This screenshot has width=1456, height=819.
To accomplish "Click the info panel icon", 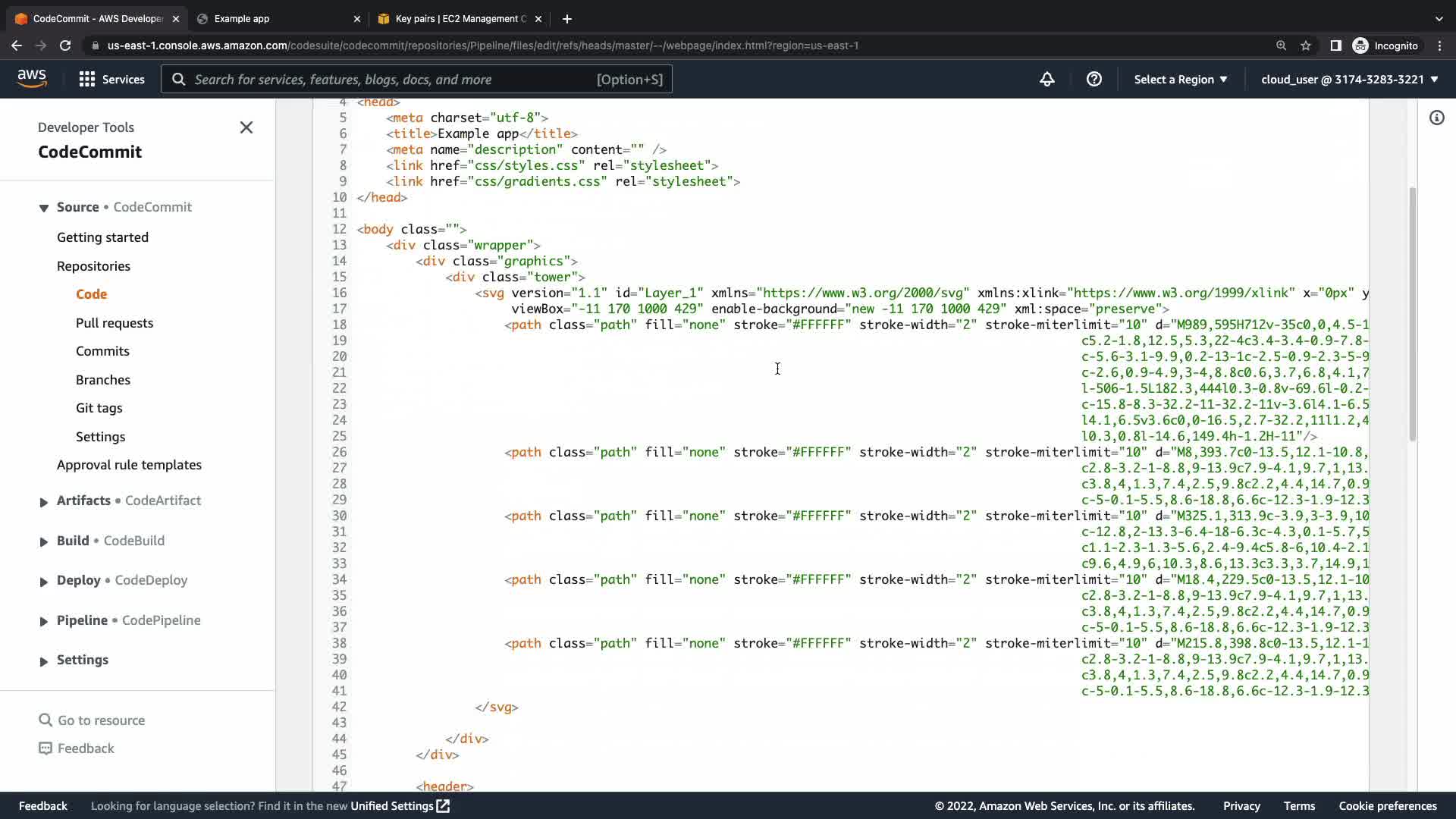I will 1436,118.
